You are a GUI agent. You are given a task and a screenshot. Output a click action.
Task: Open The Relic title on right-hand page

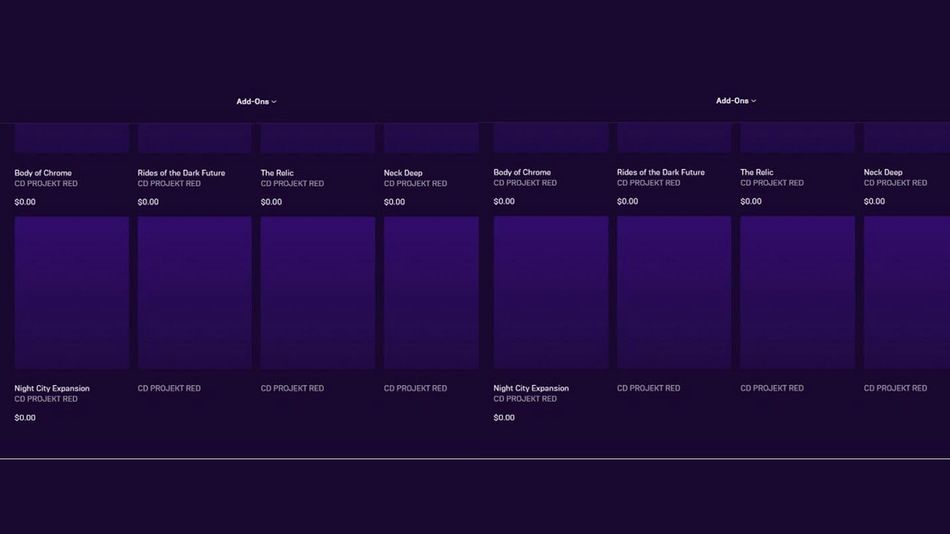click(757, 172)
